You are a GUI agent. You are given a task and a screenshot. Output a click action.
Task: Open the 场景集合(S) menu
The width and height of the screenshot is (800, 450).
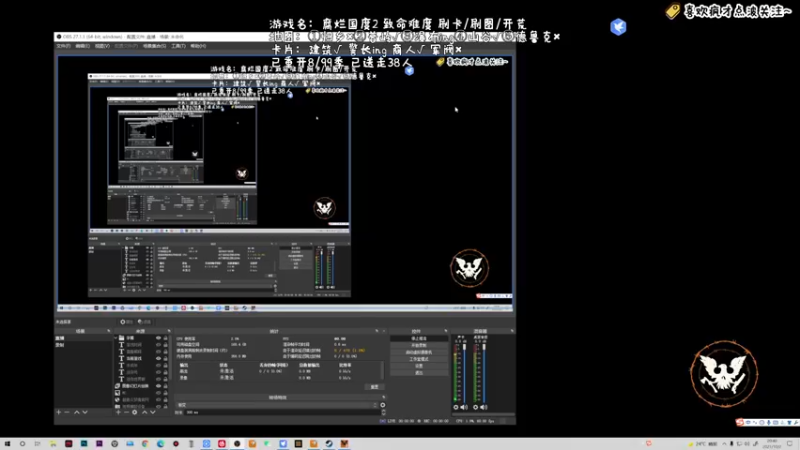pos(154,46)
